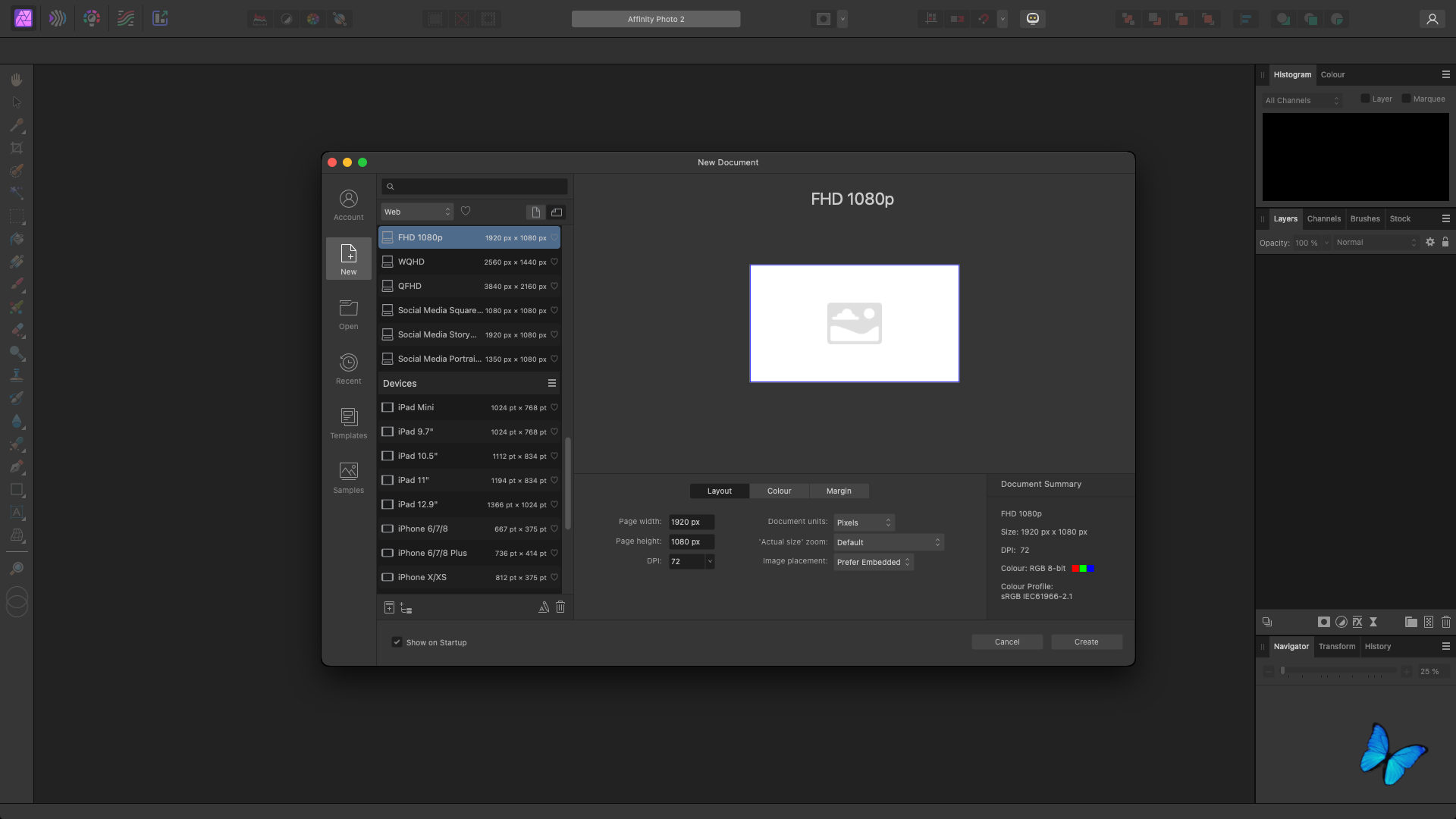Select landscape page orientation icon

pyautogui.click(x=557, y=212)
